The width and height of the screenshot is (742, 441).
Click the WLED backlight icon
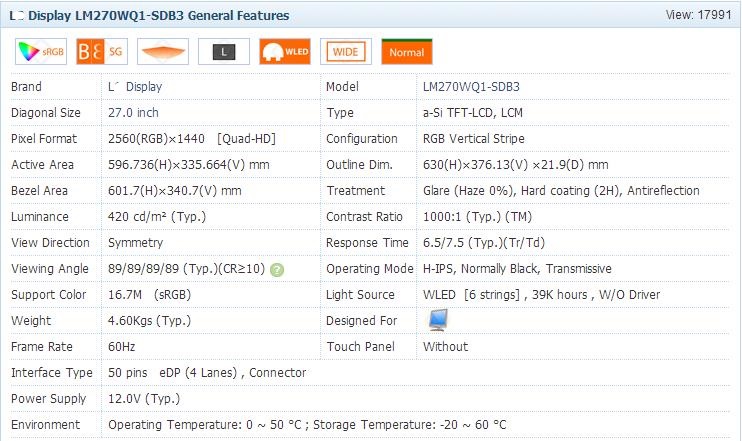coord(285,52)
